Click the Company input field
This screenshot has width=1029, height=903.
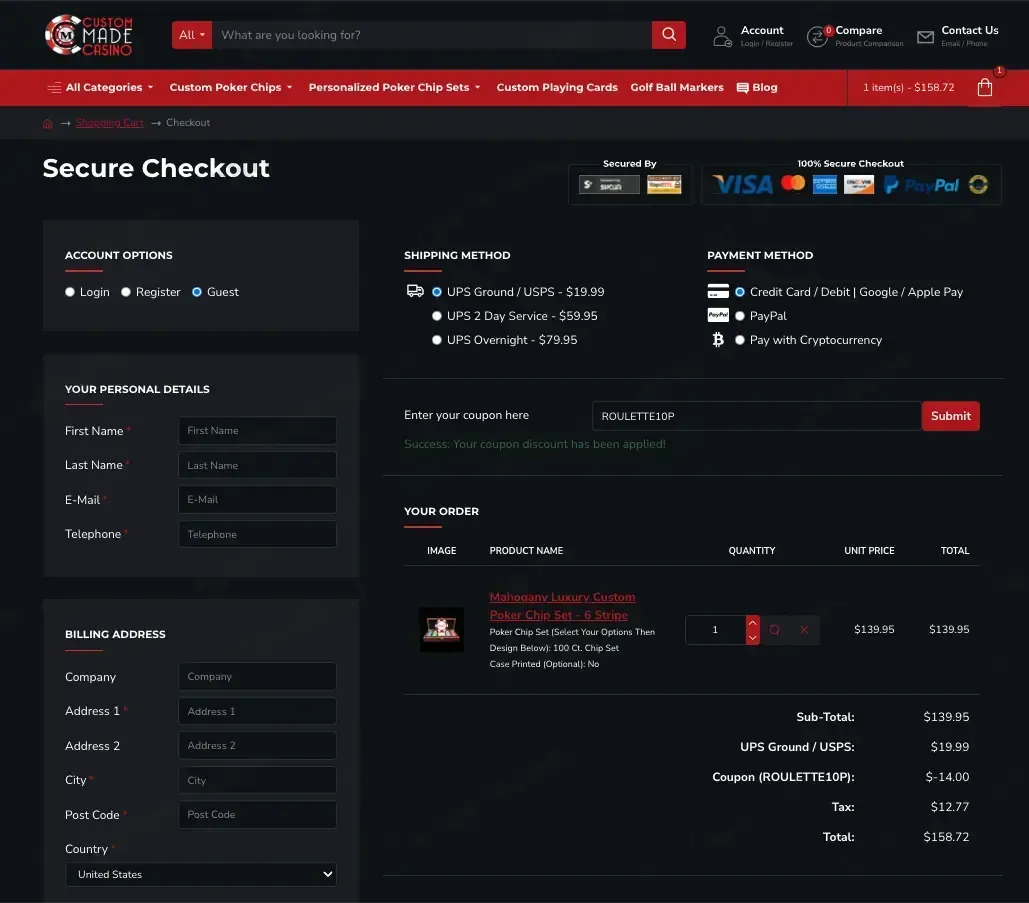pos(257,677)
